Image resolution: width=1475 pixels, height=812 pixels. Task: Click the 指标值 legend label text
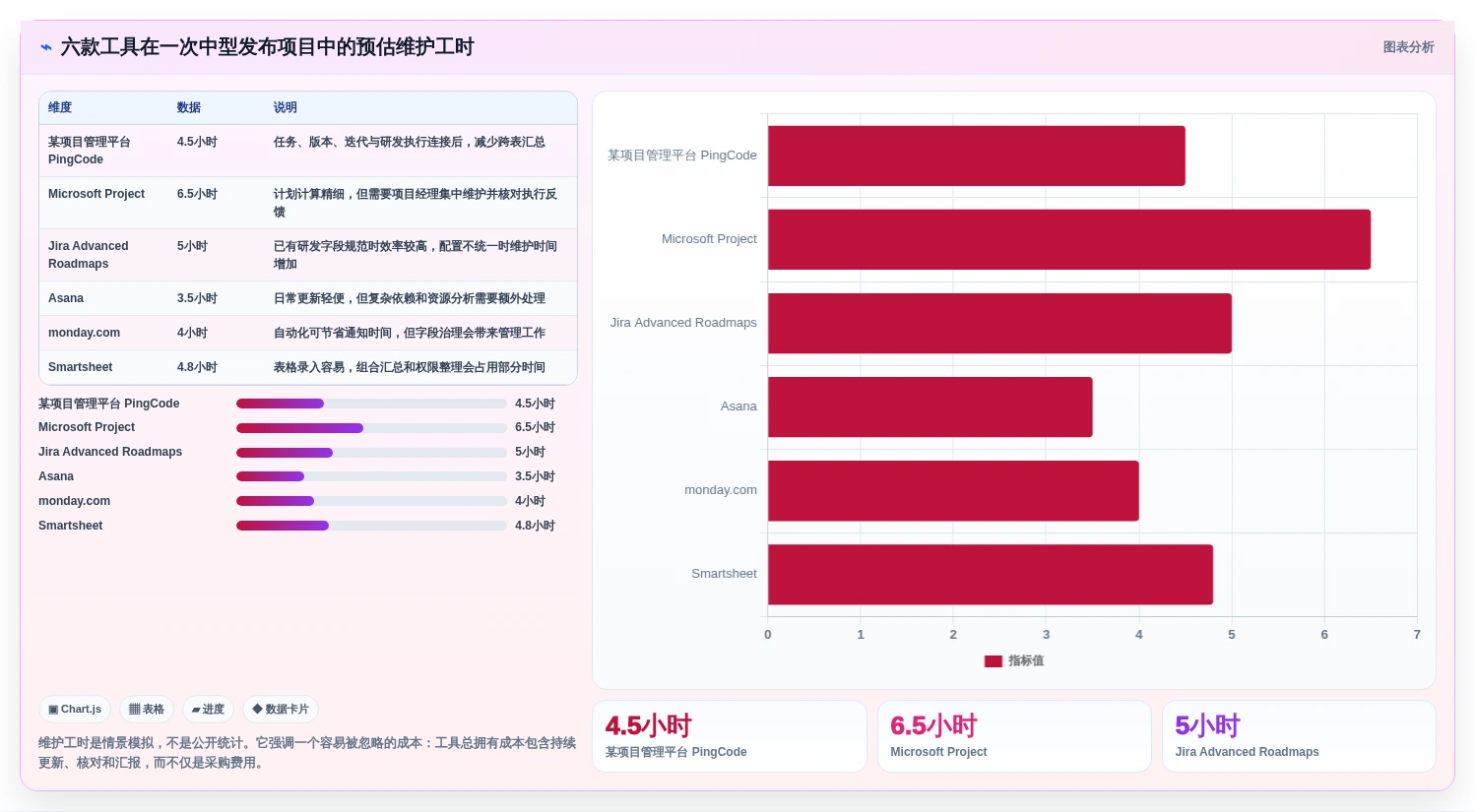(1026, 661)
